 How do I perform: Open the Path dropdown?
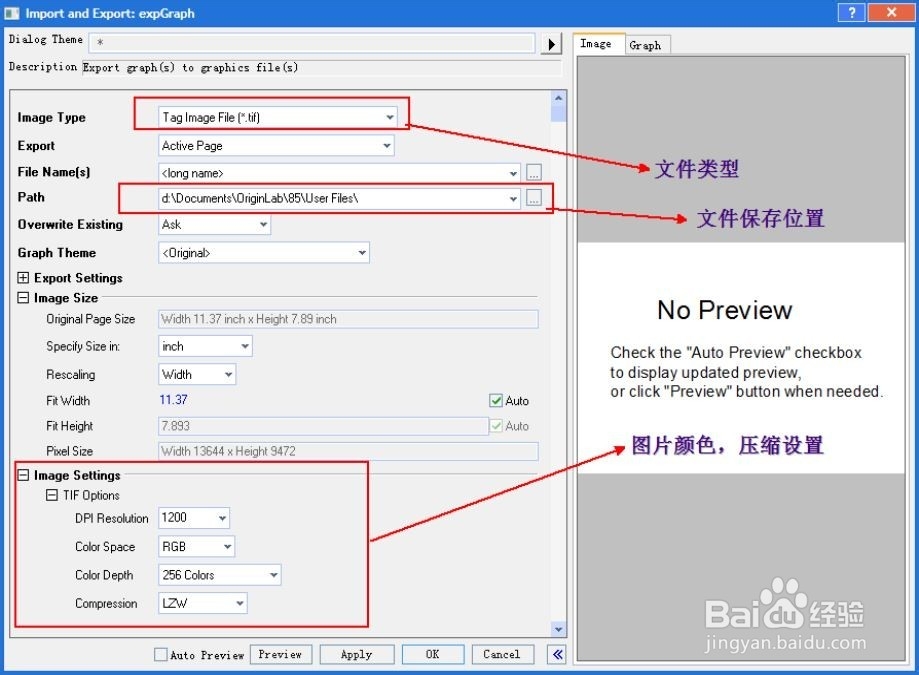pyautogui.click(x=339, y=199)
